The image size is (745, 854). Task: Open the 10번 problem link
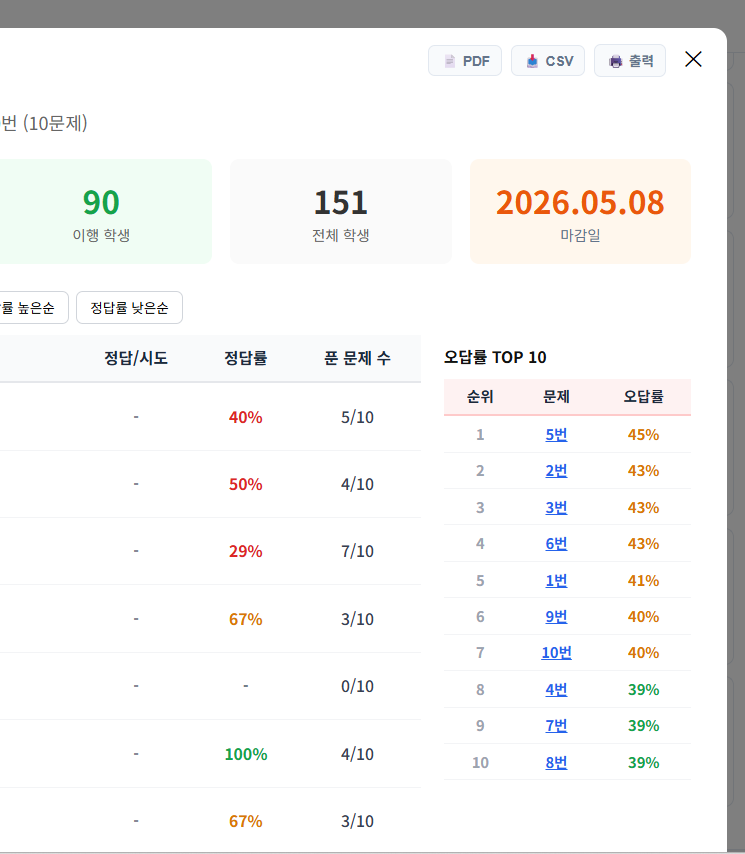click(x=556, y=652)
